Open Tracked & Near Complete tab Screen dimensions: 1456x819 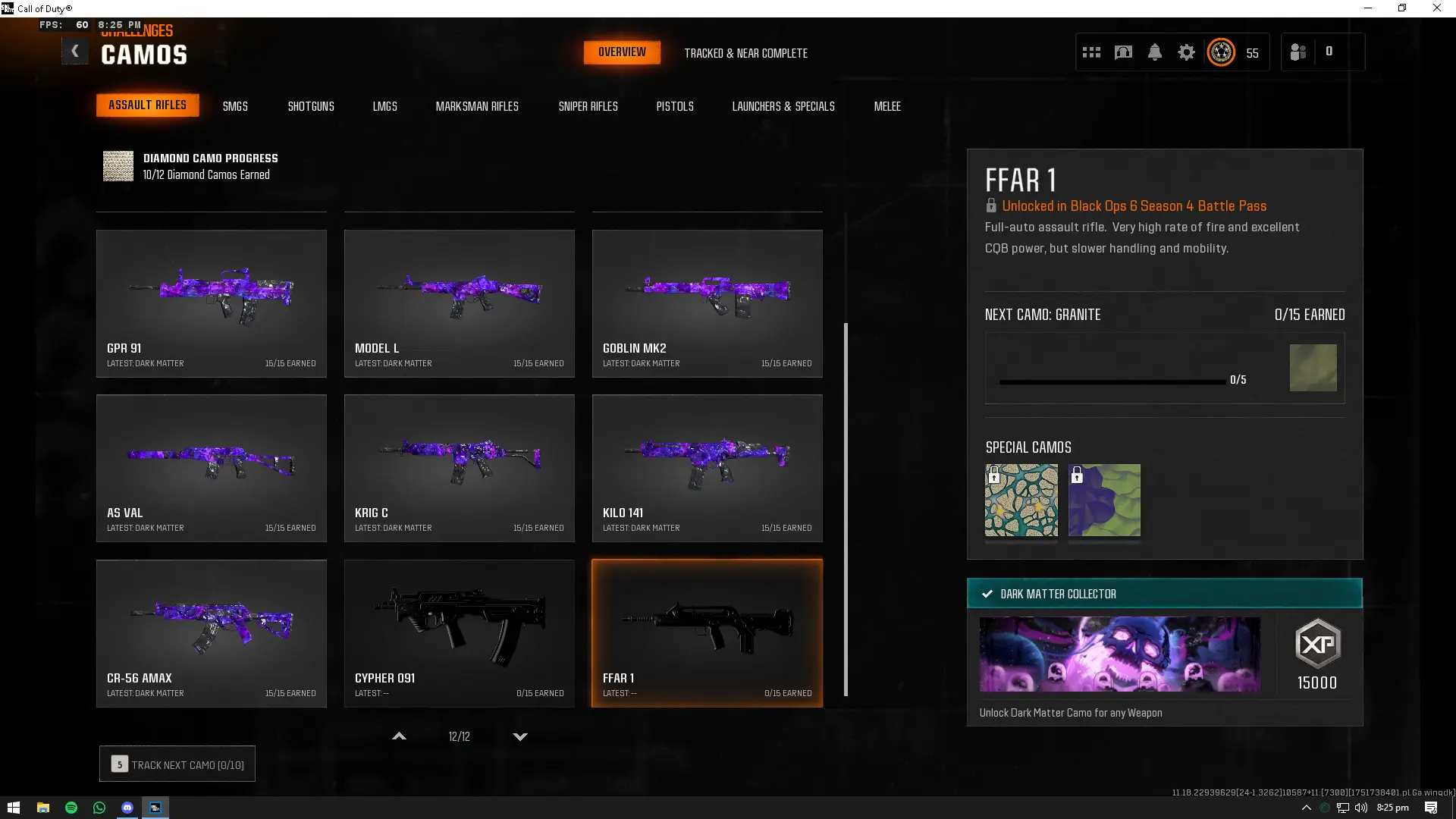pos(745,53)
